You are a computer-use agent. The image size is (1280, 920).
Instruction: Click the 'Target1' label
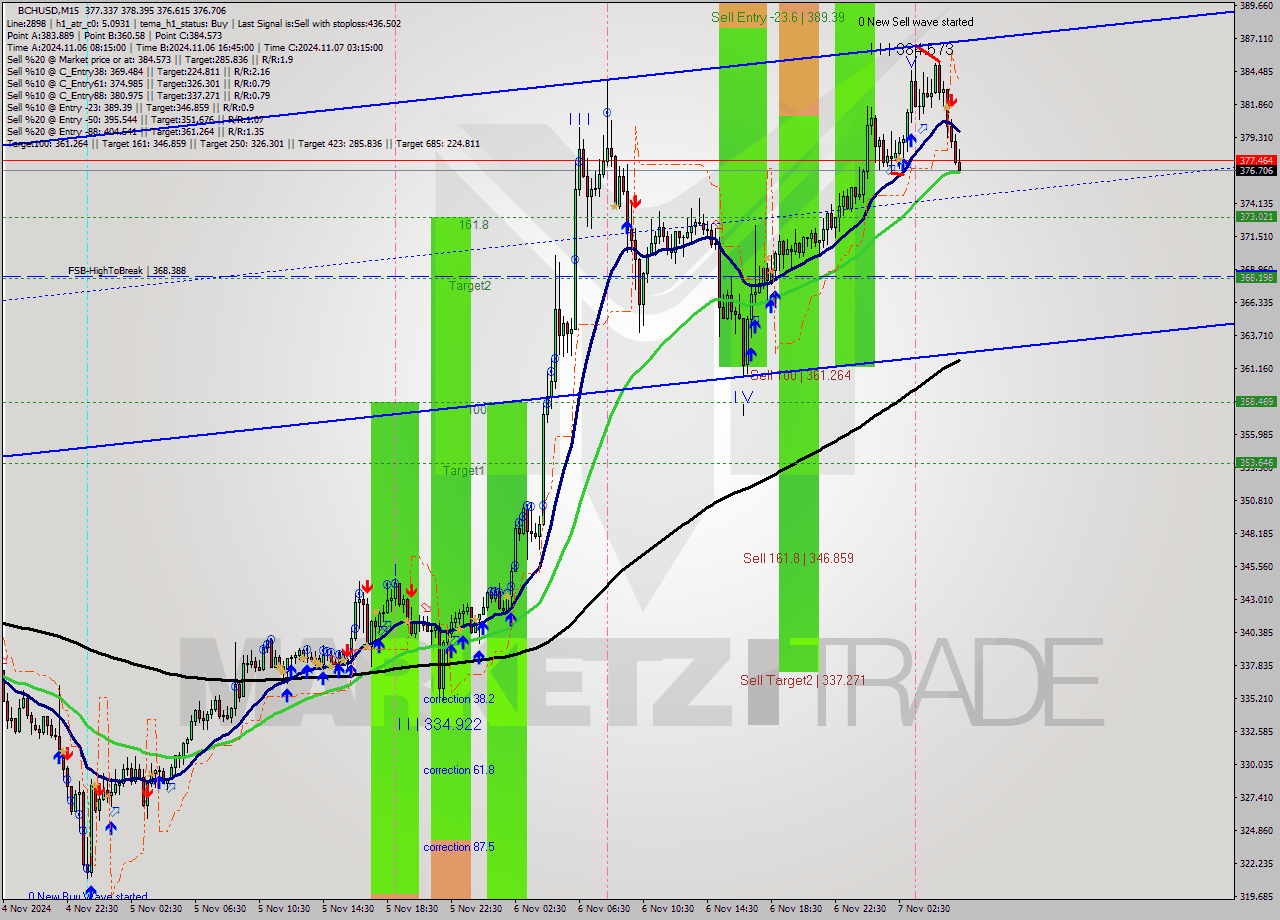point(464,470)
